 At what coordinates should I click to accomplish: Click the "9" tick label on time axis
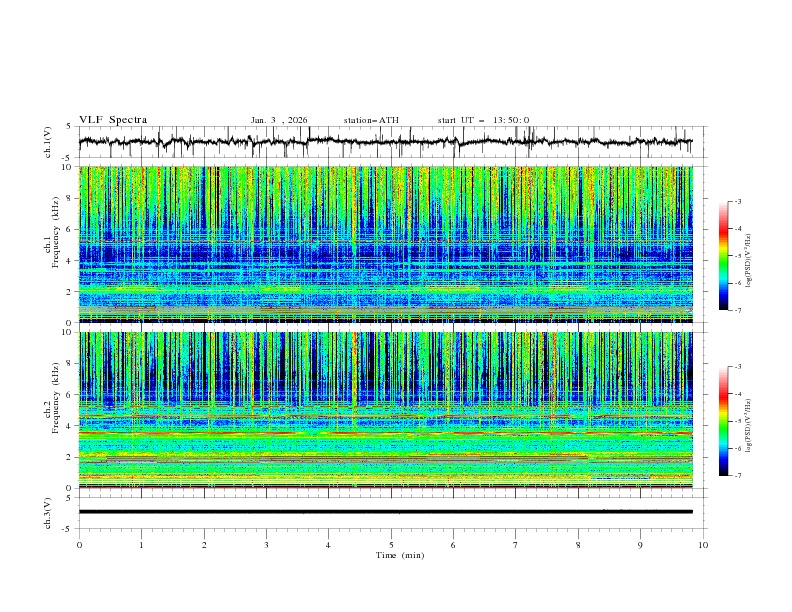coord(640,545)
